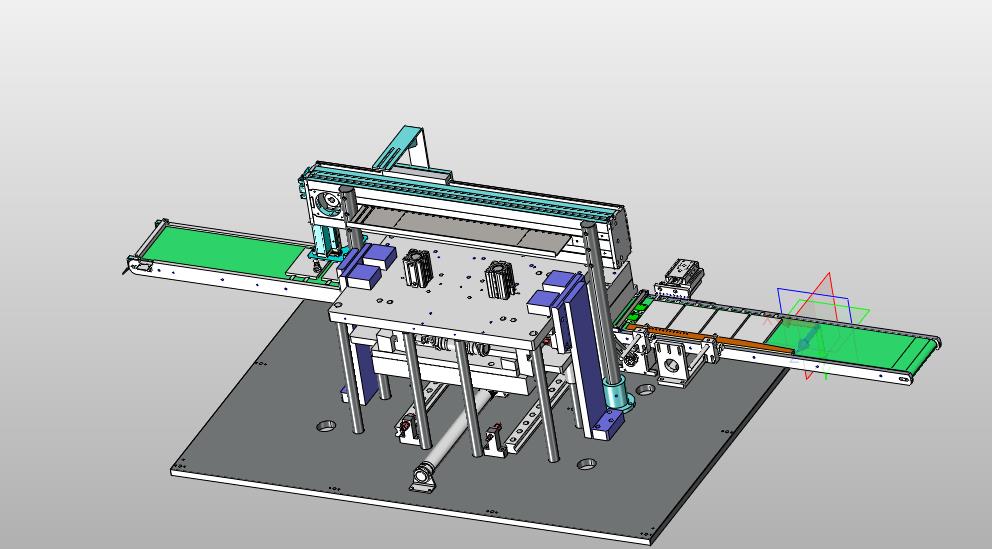Pick the orange guide rail on right conveyor
Viewport: 992px width, 549px height.
(x=712, y=337)
